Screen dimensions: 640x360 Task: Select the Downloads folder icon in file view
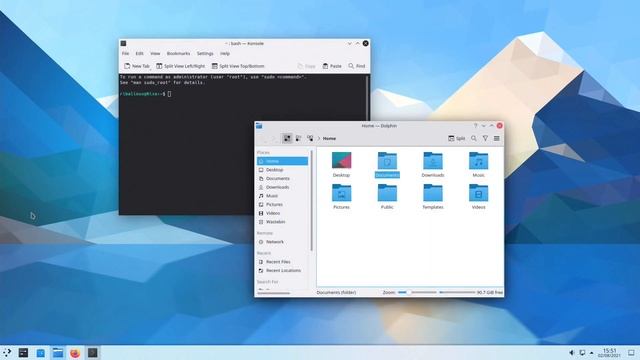[x=433, y=160]
